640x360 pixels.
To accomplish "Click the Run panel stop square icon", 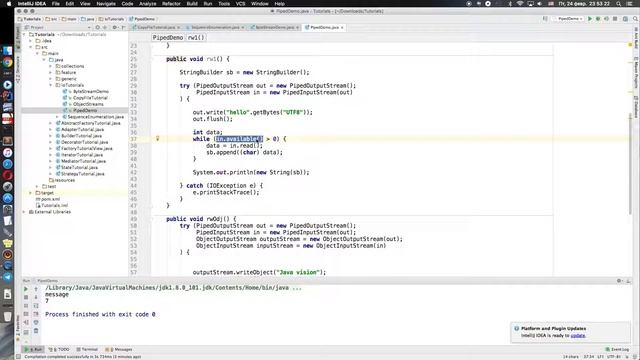I will [x=26, y=297].
